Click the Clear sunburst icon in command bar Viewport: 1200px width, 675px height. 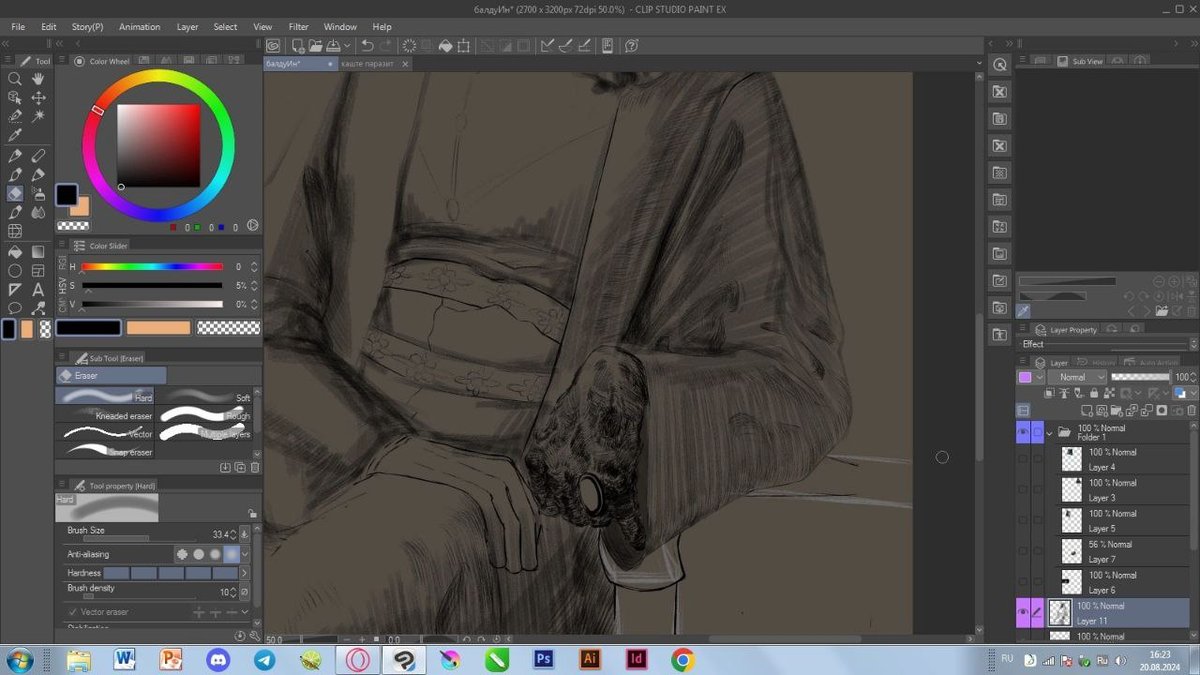409,45
